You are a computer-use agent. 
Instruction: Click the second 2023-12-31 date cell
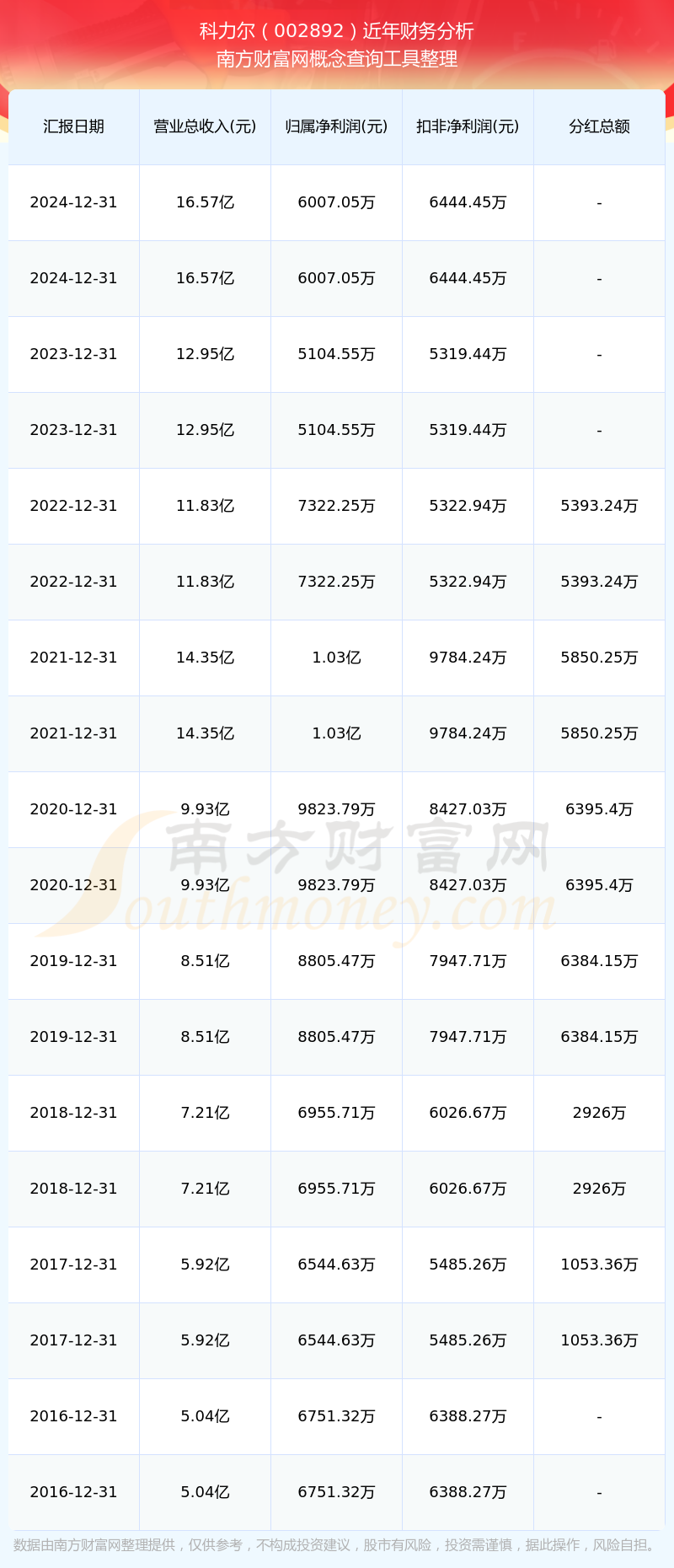(x=73, y=430)
